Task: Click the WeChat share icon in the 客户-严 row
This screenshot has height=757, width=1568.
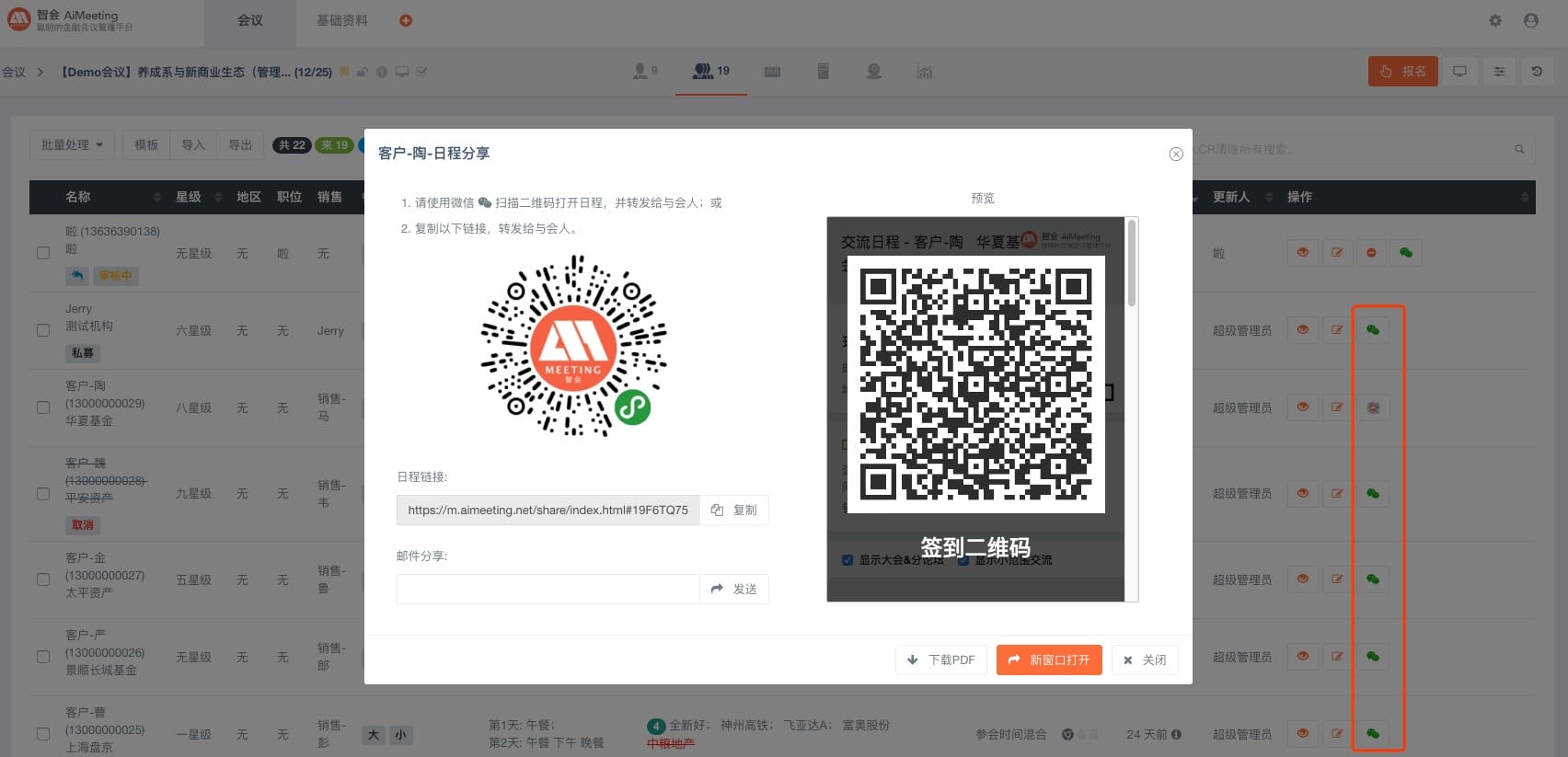Action: [1372, 656]
